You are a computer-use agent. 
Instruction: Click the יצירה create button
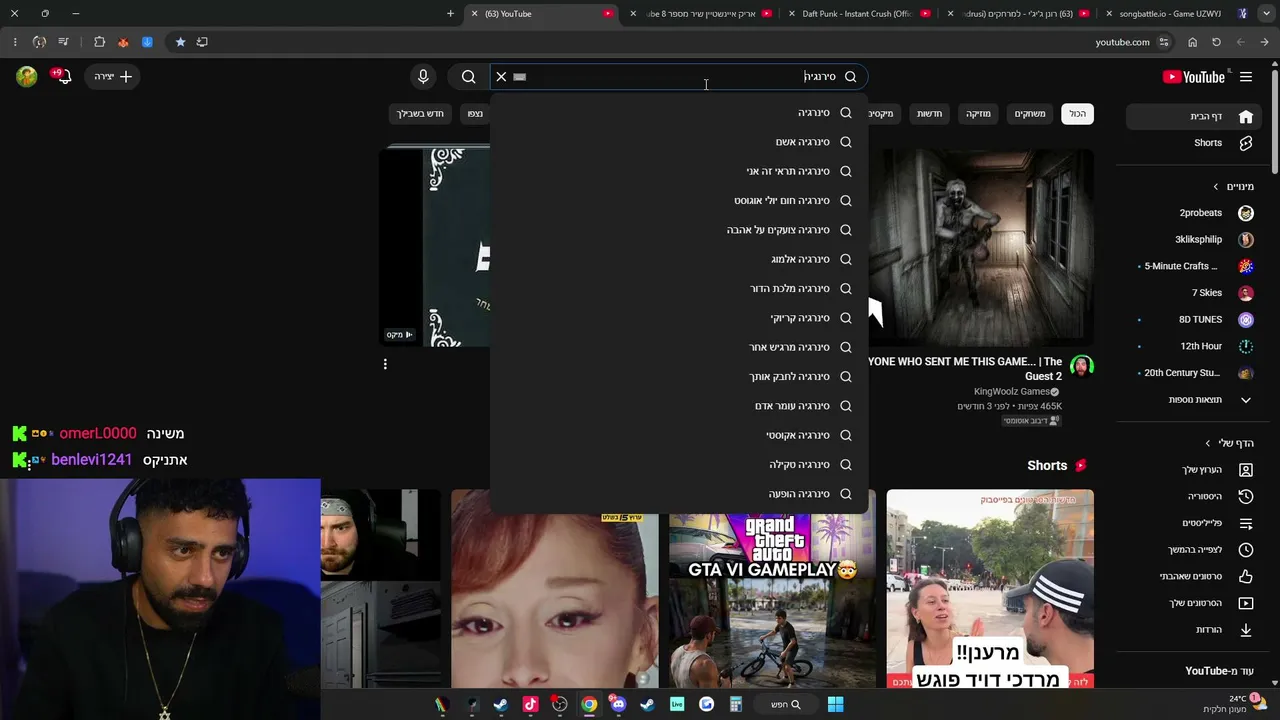tap(113, 77)
